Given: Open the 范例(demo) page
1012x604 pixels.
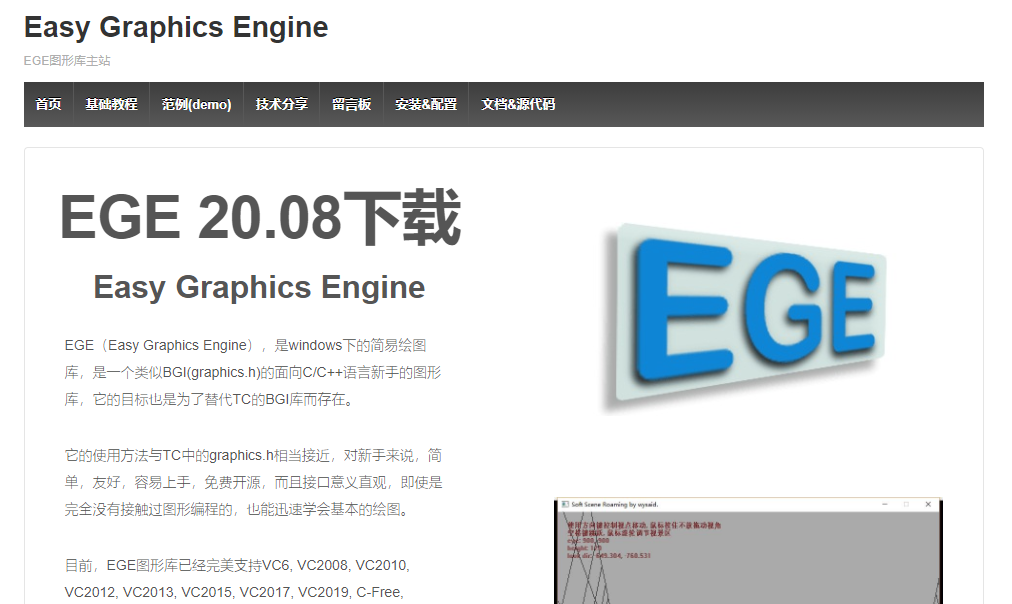Looking at the screenshot, I should pos(196,104).
